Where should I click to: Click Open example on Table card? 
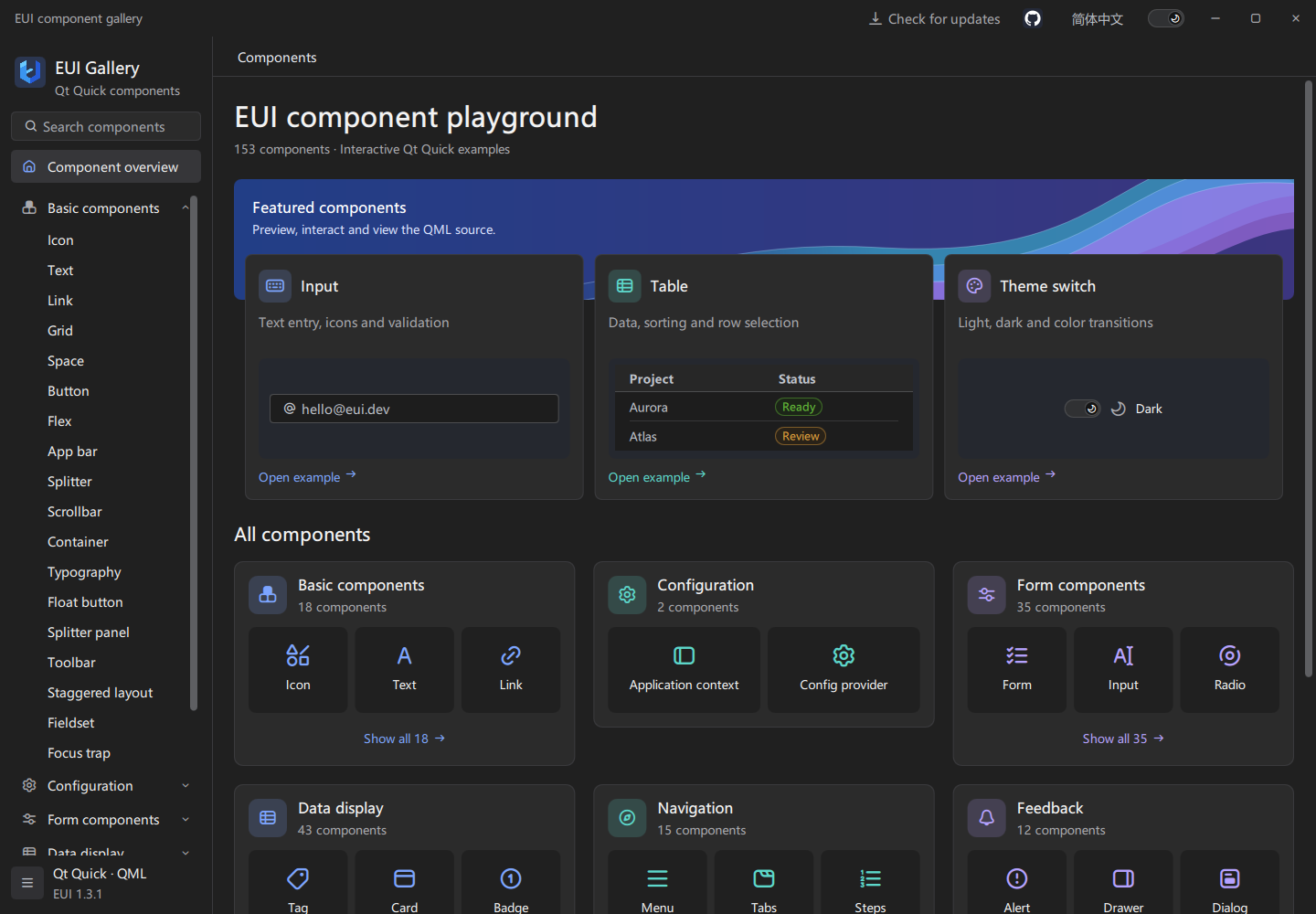click(x=657, y=477)
